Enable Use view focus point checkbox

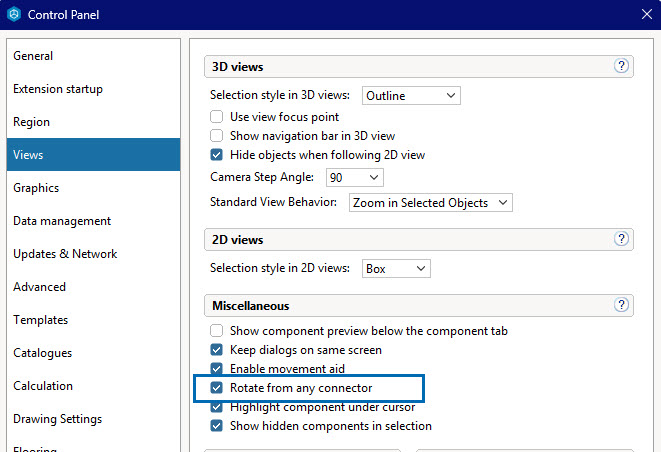point(217,117)
